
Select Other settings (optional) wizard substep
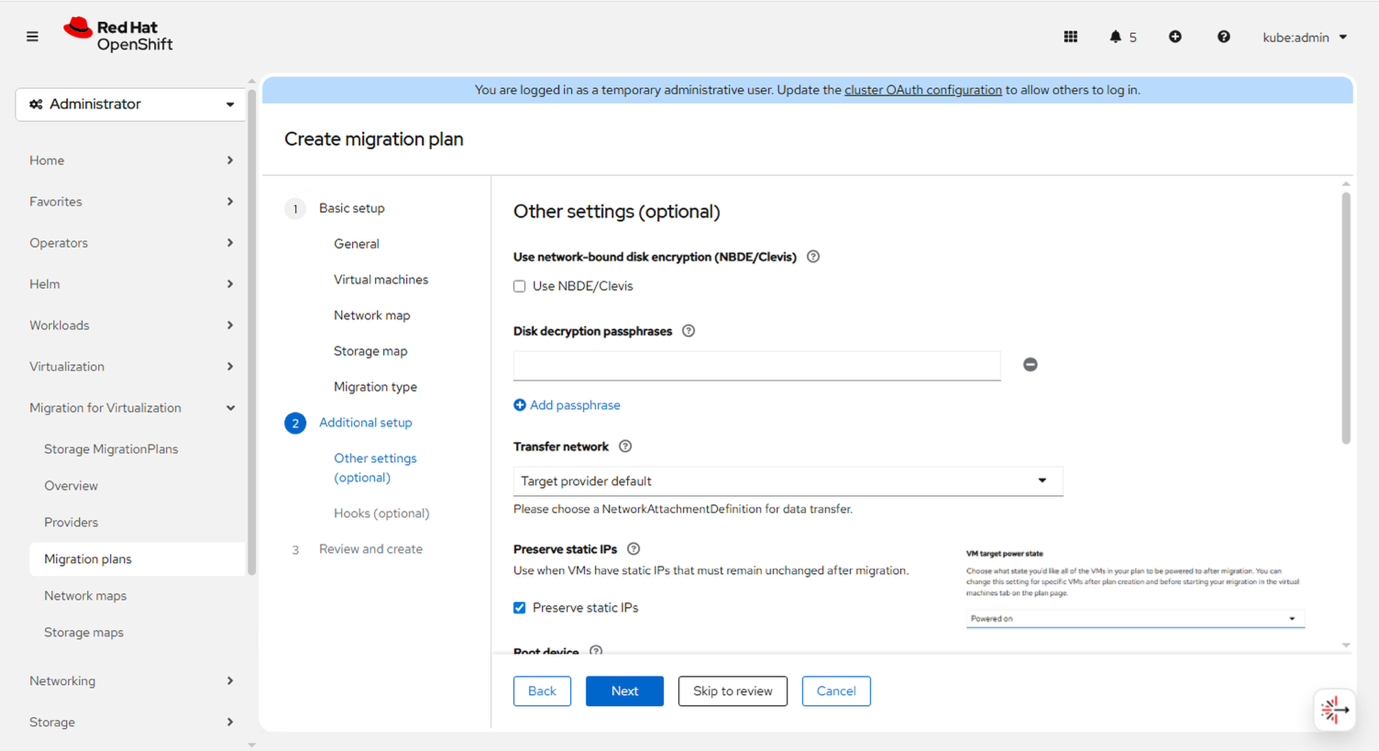(375, 468)
